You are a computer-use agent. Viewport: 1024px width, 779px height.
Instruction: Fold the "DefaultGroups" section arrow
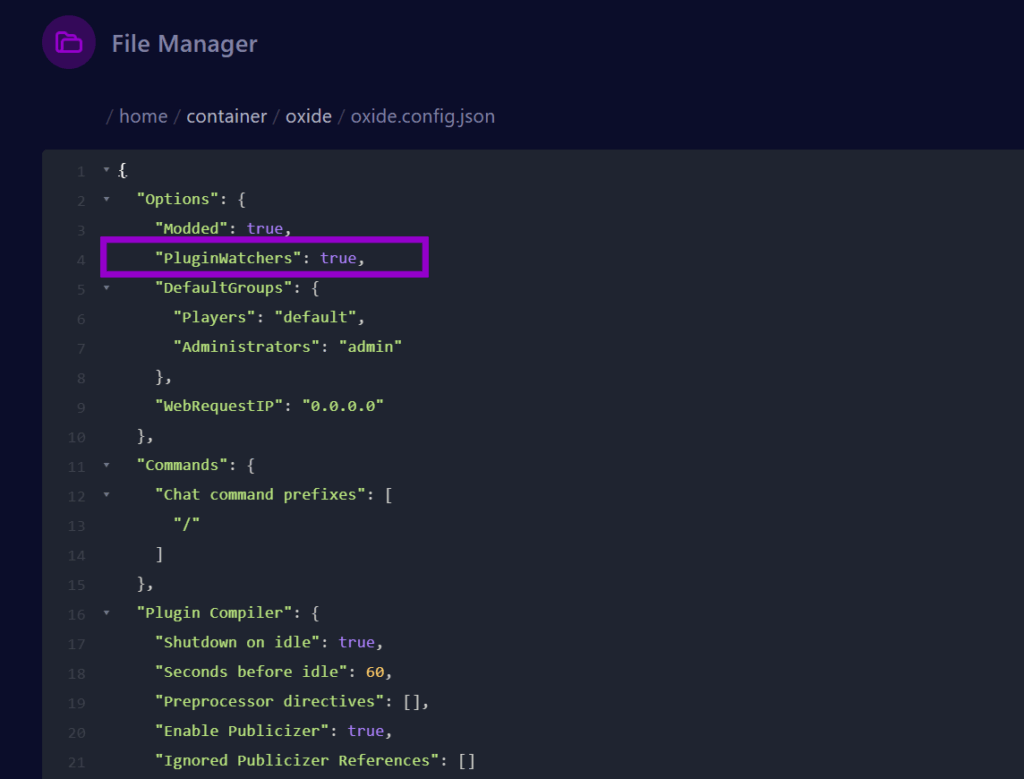107,288
